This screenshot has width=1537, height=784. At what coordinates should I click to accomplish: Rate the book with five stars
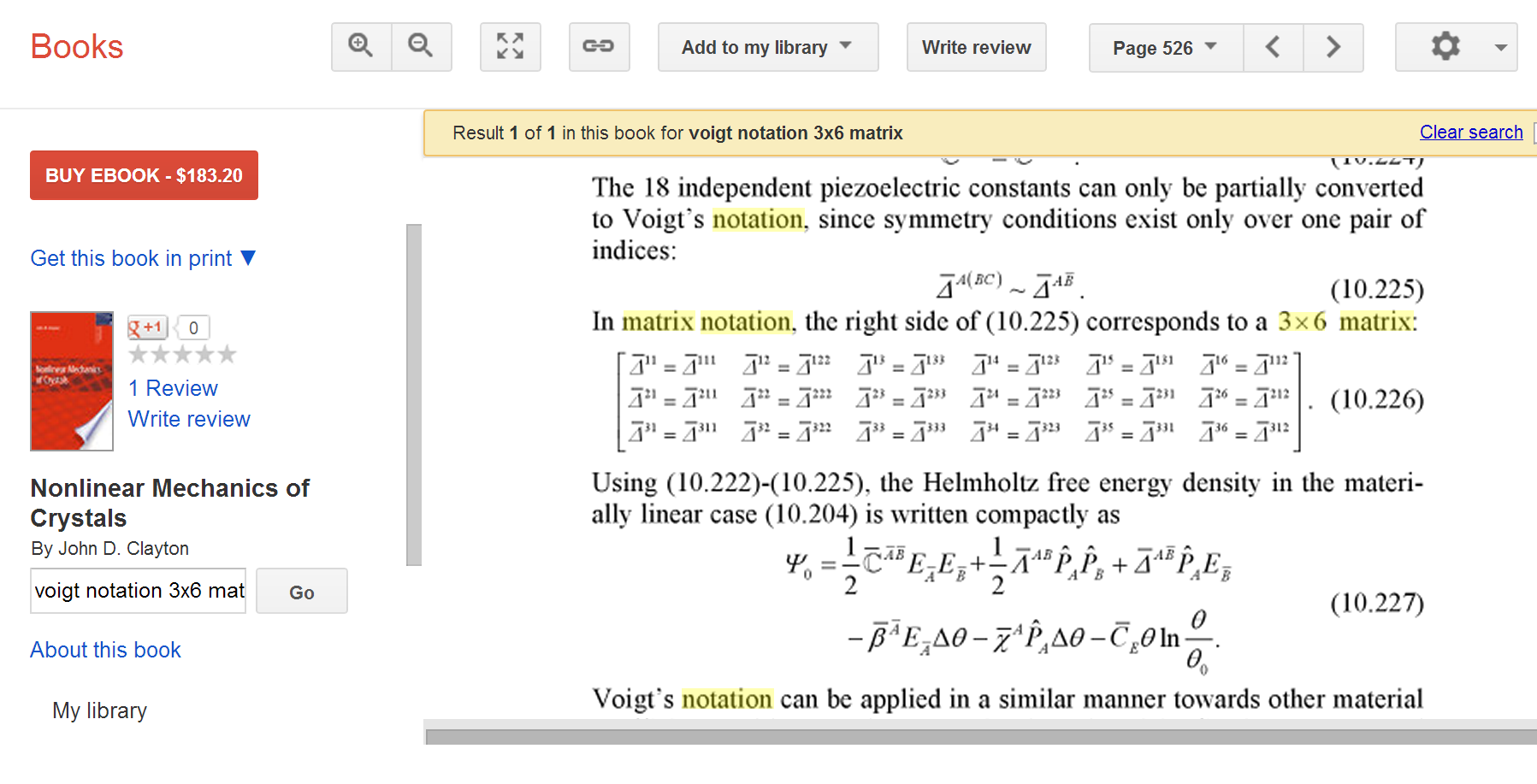click(227, 354)
